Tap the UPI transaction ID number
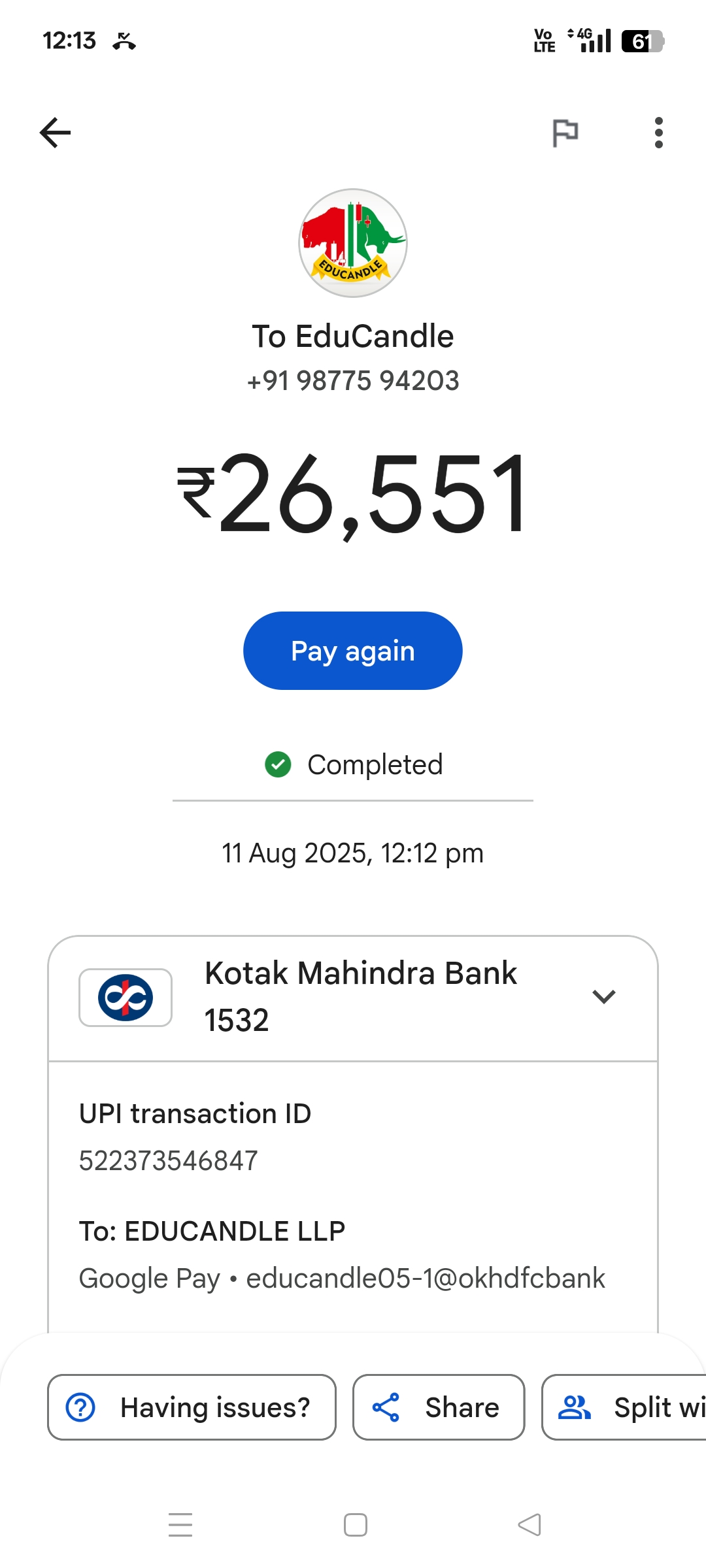The image size is (706, 1568). pyautogui.click(x=169, y=1161)
